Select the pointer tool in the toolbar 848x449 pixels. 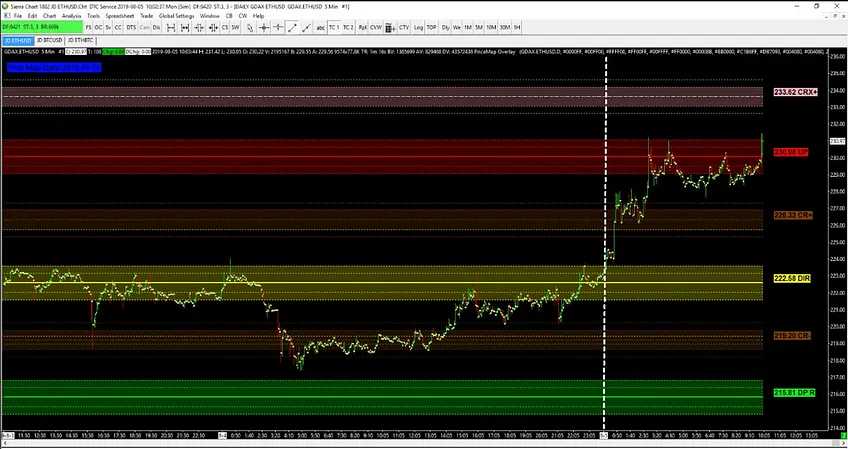(x=250, y=27)
